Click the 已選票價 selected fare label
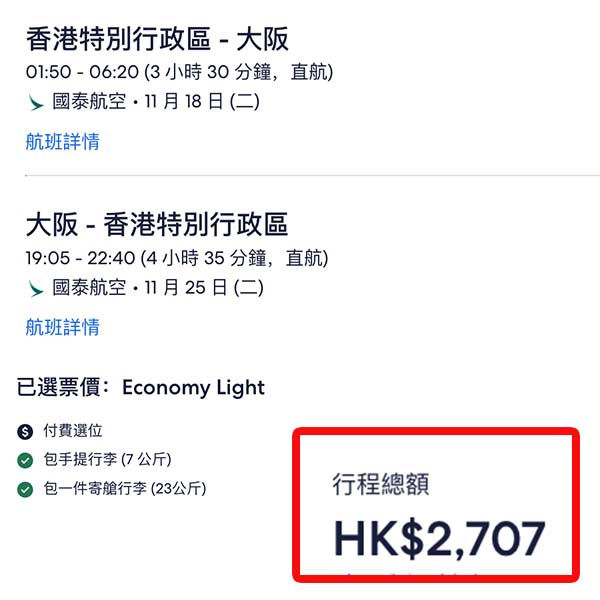The height and width of the screenshot is (600, 600). tap(63, 387)
